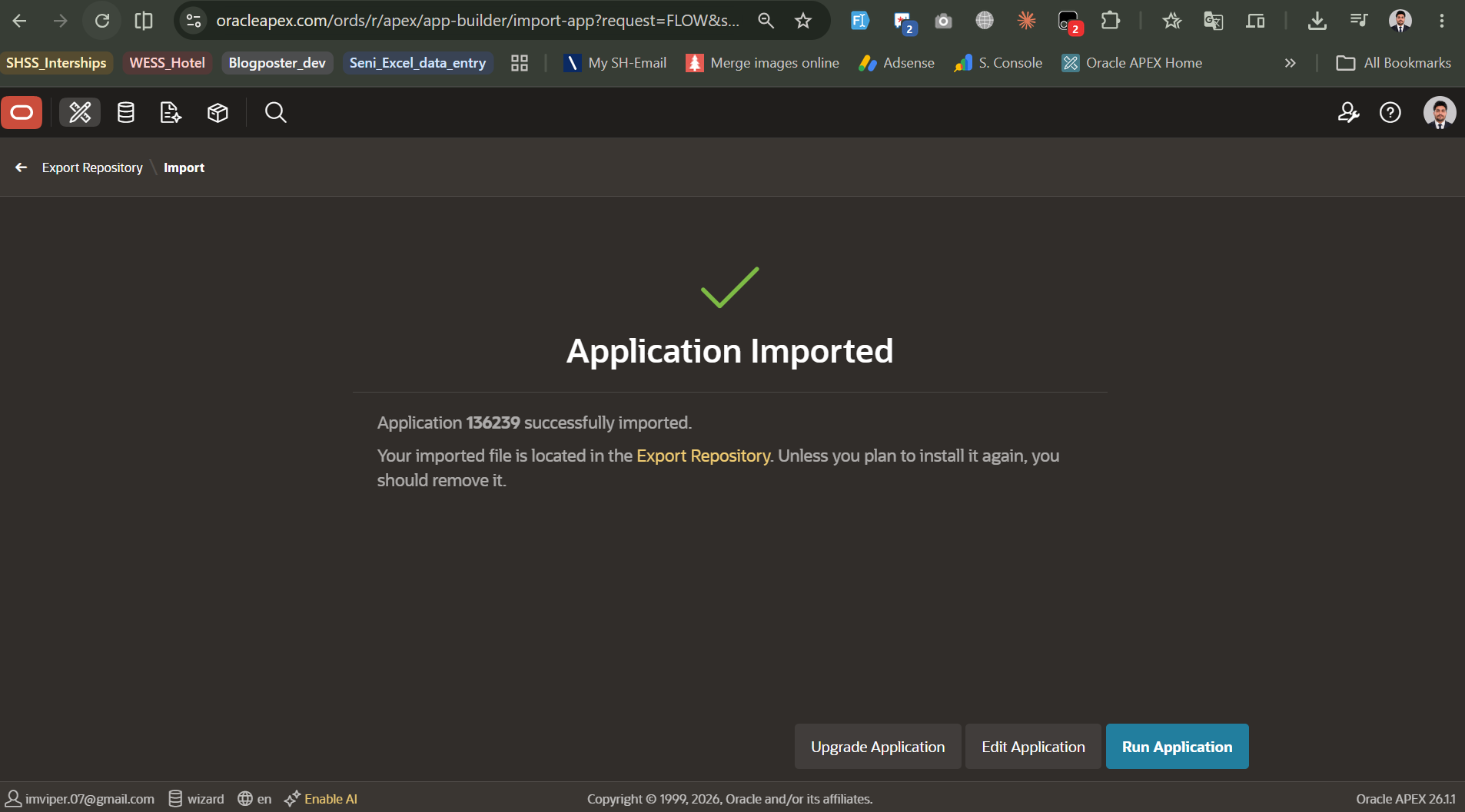Bookmark this page with star
This screenshot has height=812, width=1465.
pyautogui.click(x=803, y=21)
